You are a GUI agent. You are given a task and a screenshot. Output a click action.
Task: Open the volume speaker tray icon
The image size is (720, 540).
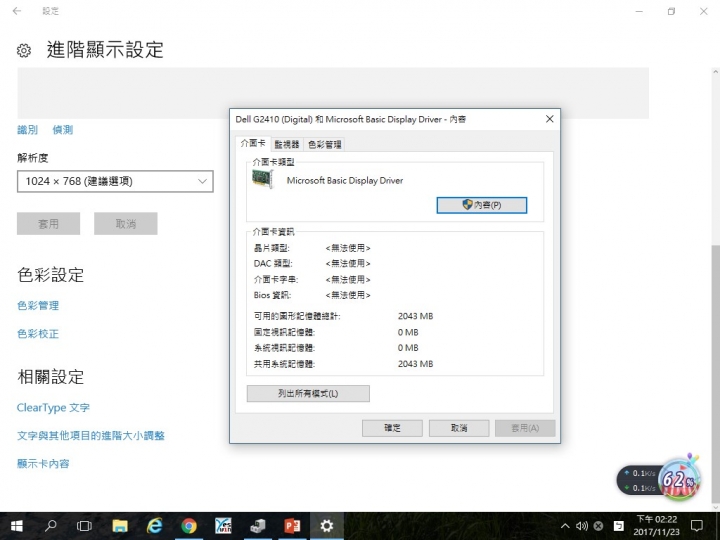(582, 526)
